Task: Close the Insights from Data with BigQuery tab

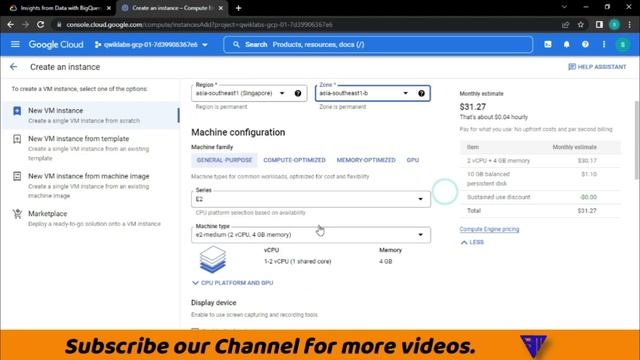Action: tap(109, 8)
